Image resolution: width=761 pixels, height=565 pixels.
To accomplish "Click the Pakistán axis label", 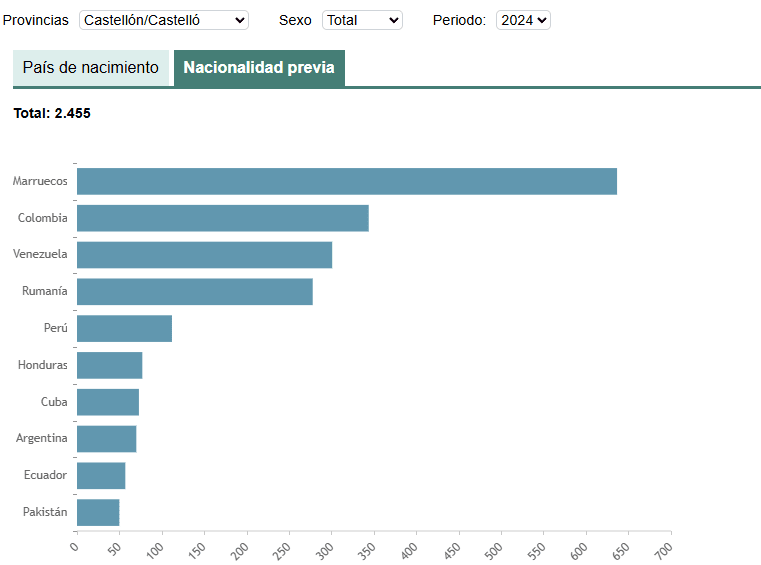I will point(45,512).
